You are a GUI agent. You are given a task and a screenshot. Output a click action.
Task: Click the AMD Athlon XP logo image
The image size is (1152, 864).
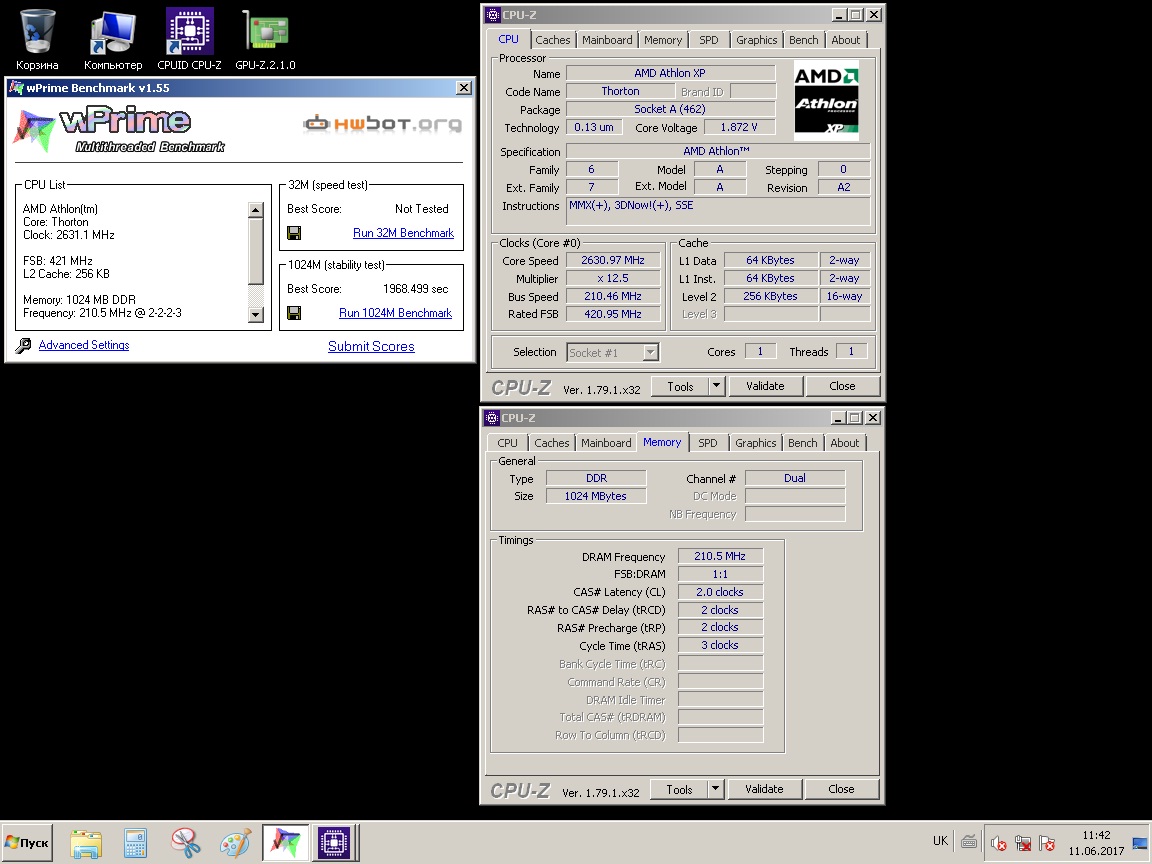pyautogui.click(x=827, y=100)
